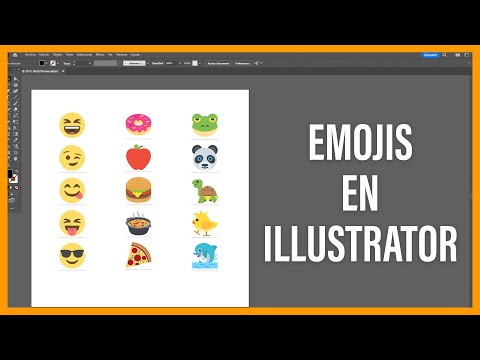The image size is (480, 360).
Task: Select the Scale tool
Action: 16,115
